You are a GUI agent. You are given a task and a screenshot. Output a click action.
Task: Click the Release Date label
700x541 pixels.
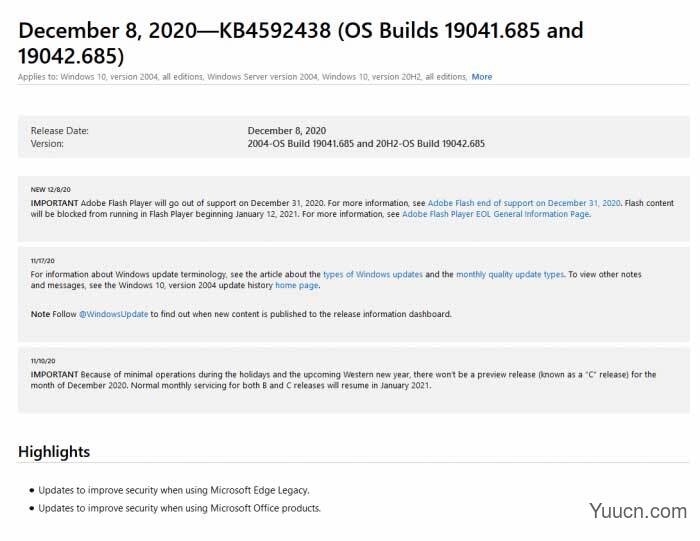click(x=59, y=131)
